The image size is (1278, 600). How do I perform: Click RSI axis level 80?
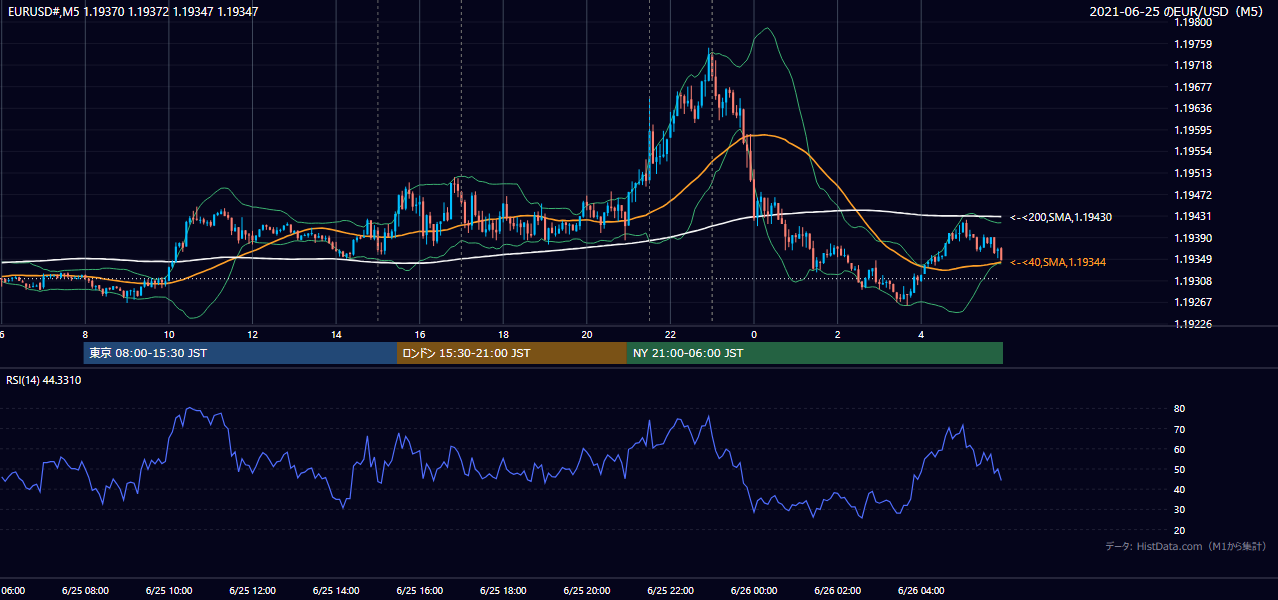tap(1180, 409)
